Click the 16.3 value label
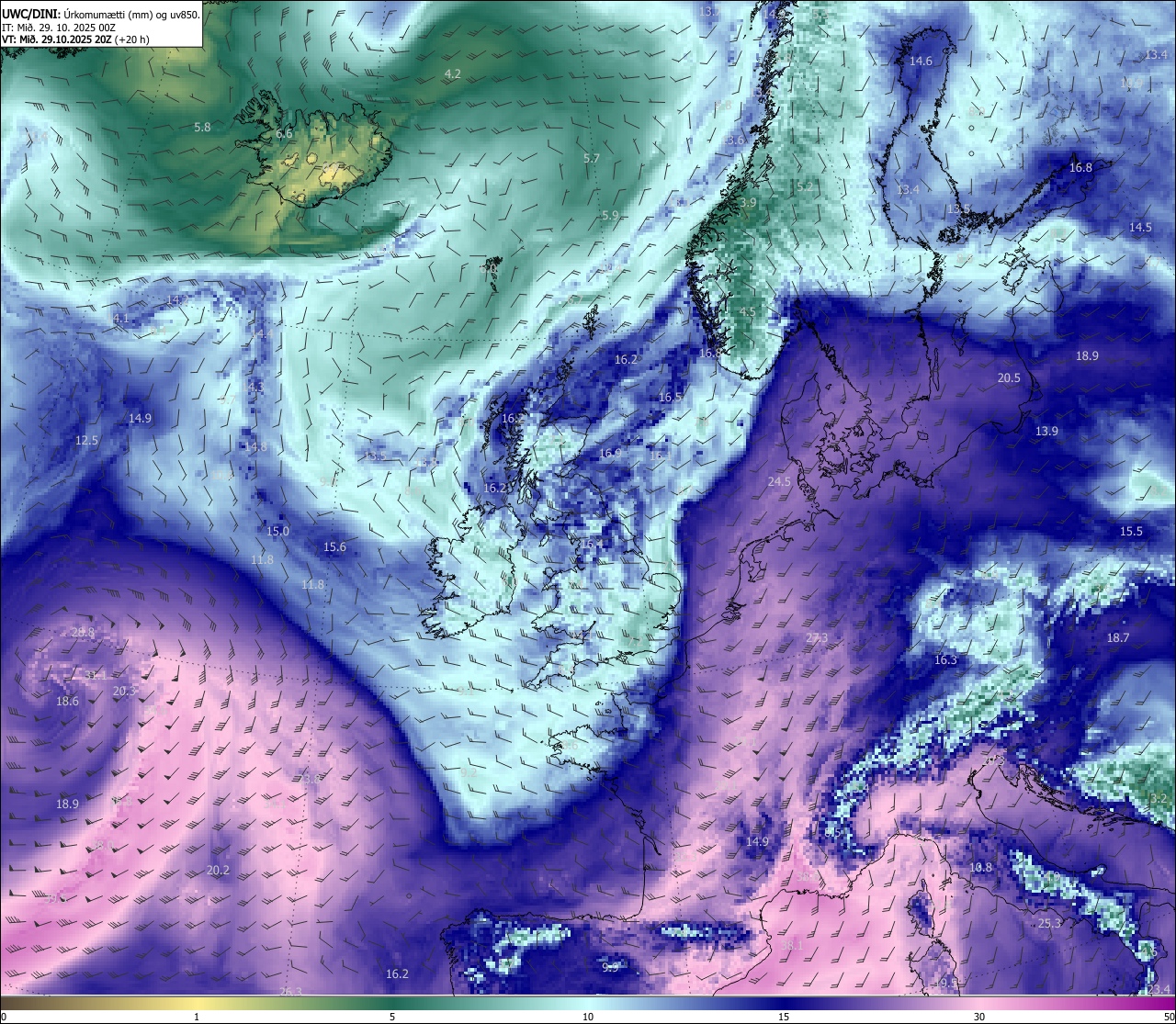 (x=945, y=659)
